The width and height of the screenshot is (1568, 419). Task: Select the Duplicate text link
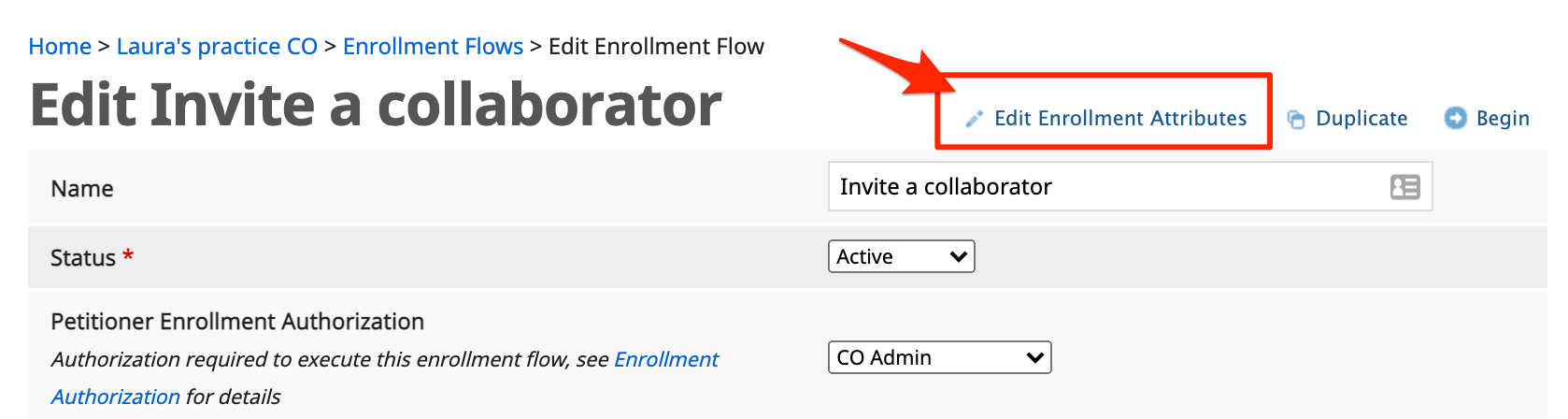[x=1361, y=118]
